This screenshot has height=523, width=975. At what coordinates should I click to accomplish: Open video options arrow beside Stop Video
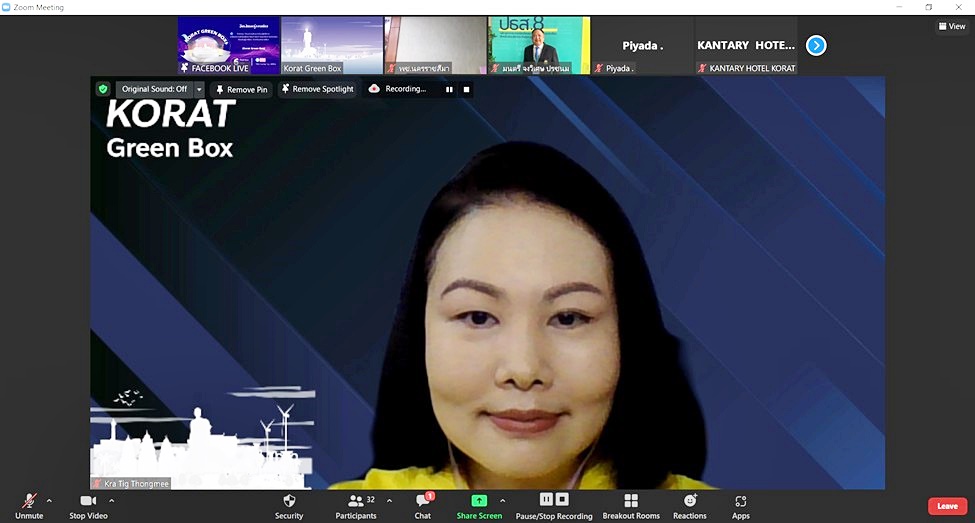tap(111, 501)
